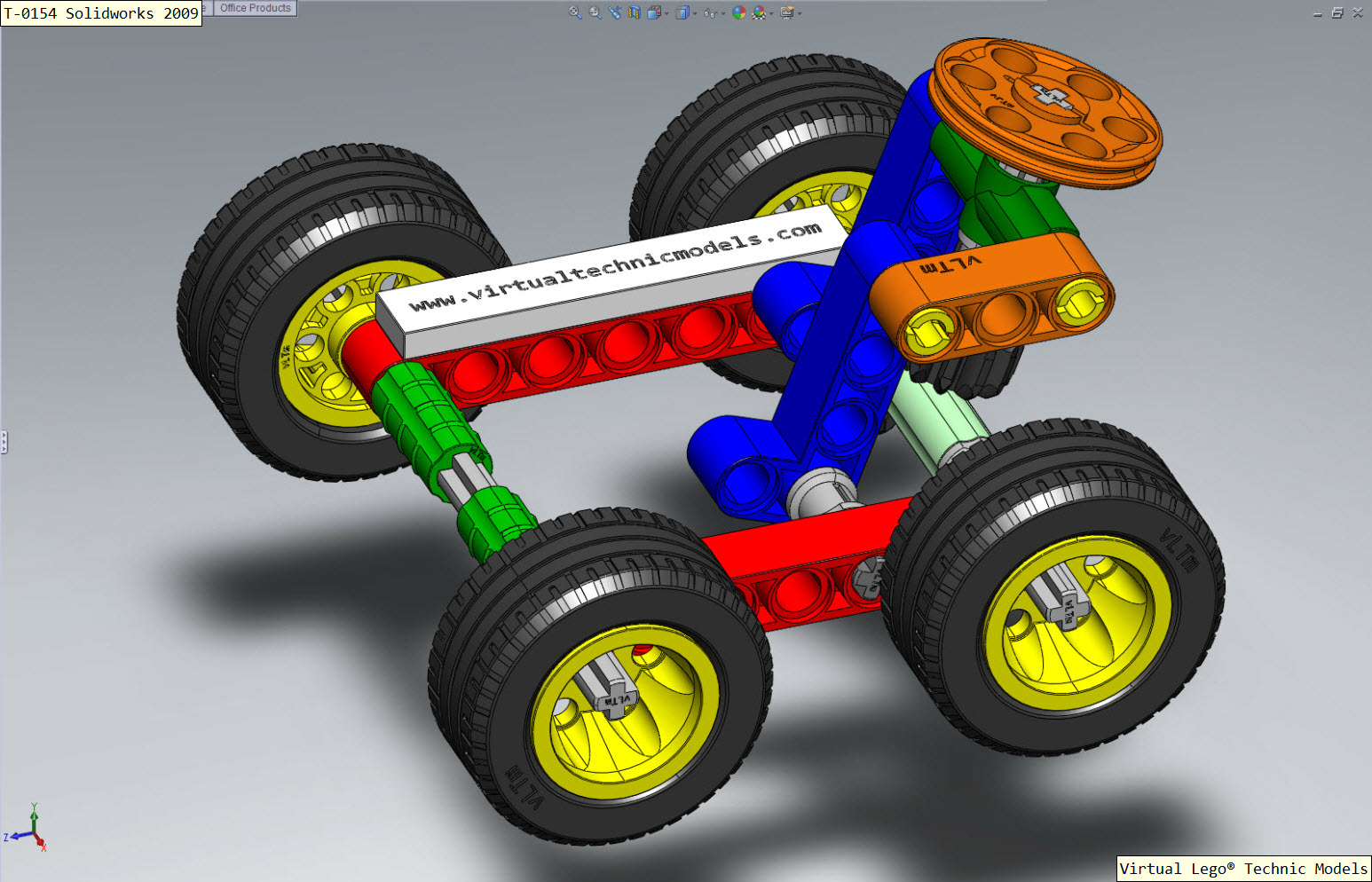Select the orange VLTM three-hole beam
Image resolution: width=1372 pixels, height=882 pixels.
[991, 298]
